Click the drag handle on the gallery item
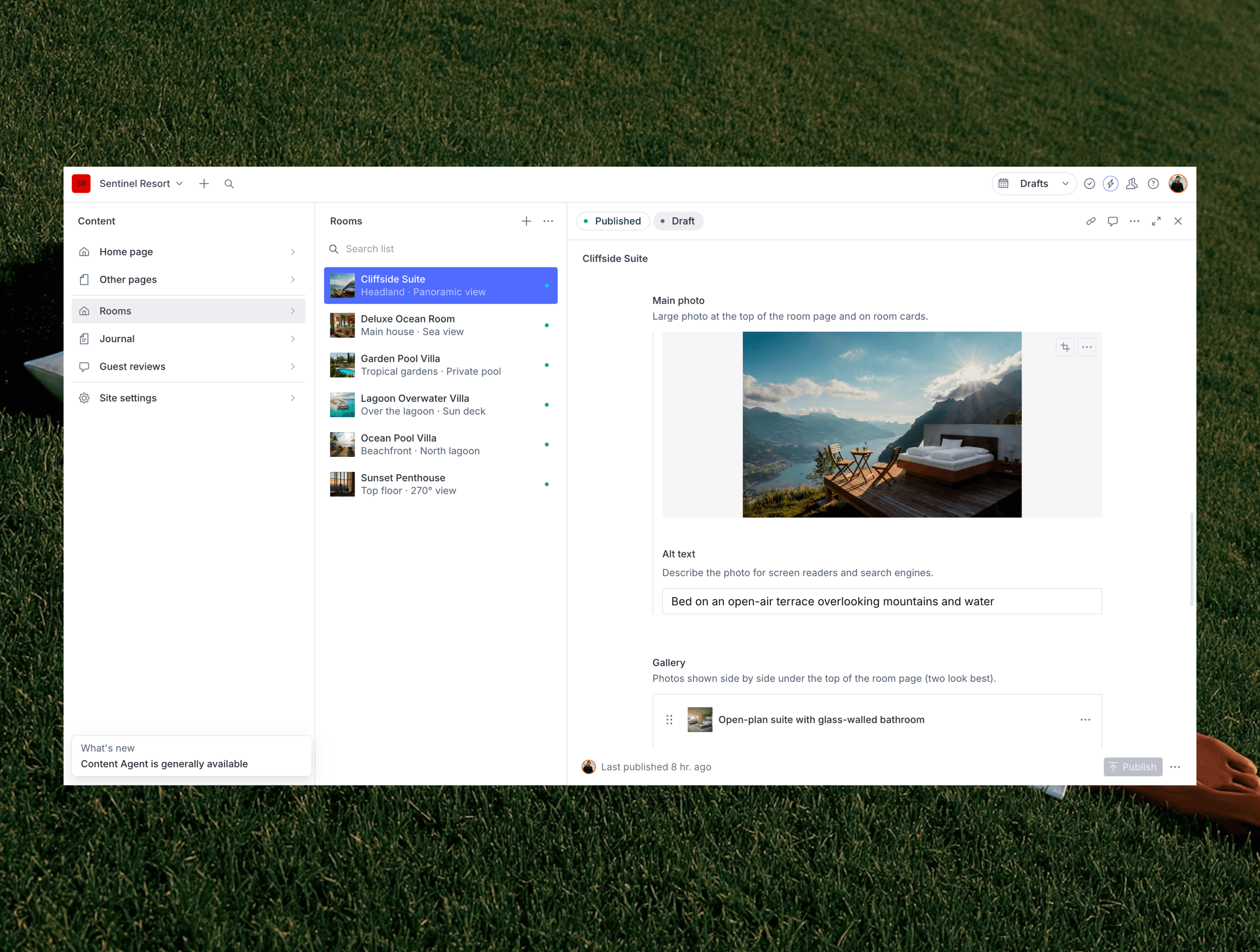 (x=669, y=720)
